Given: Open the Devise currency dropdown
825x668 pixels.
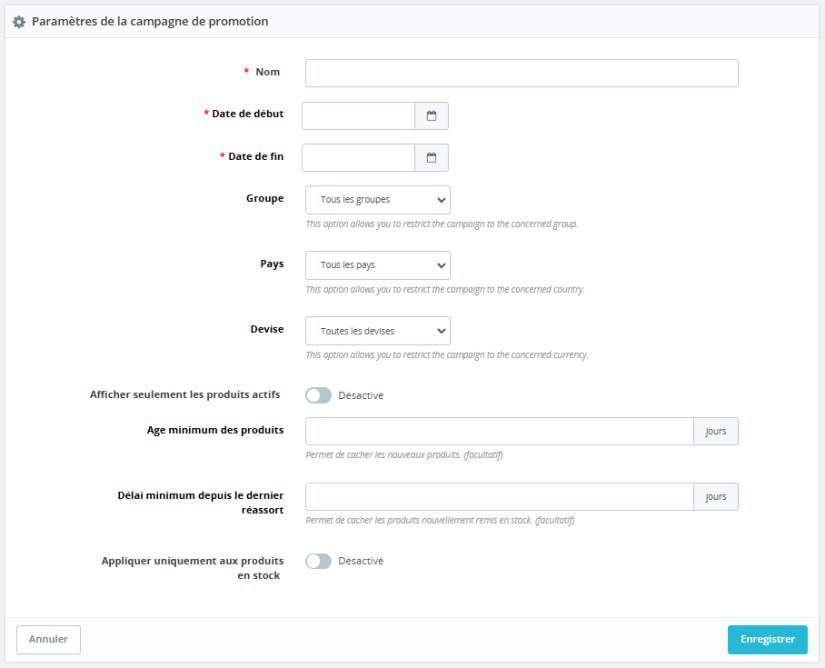Looking at the screenshot, I should point(378,331).
